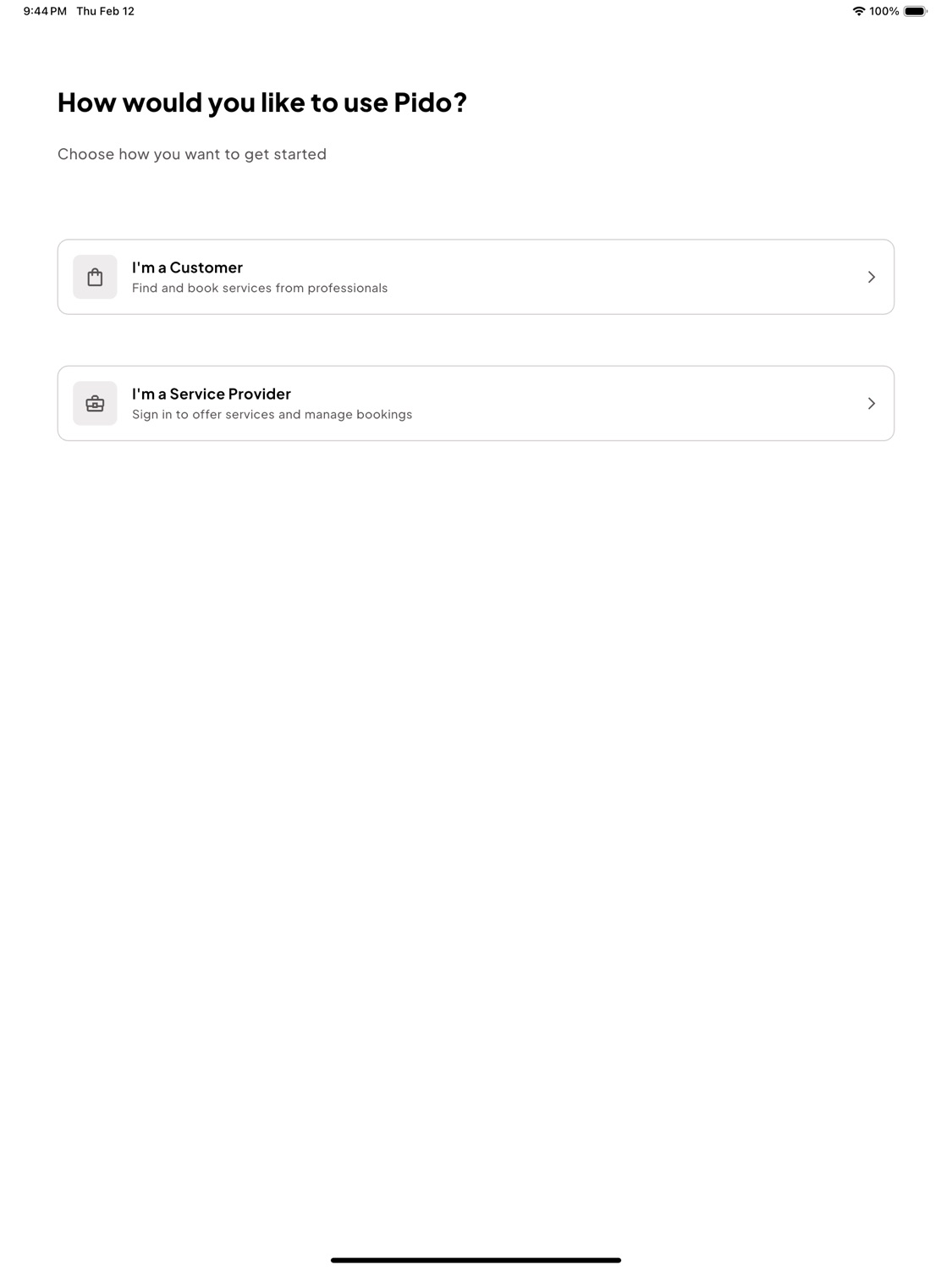The height and width of the screenshot is (1270, 952).
Task: Tap the battery icon in status bar
Action: (x=916, y=11)
